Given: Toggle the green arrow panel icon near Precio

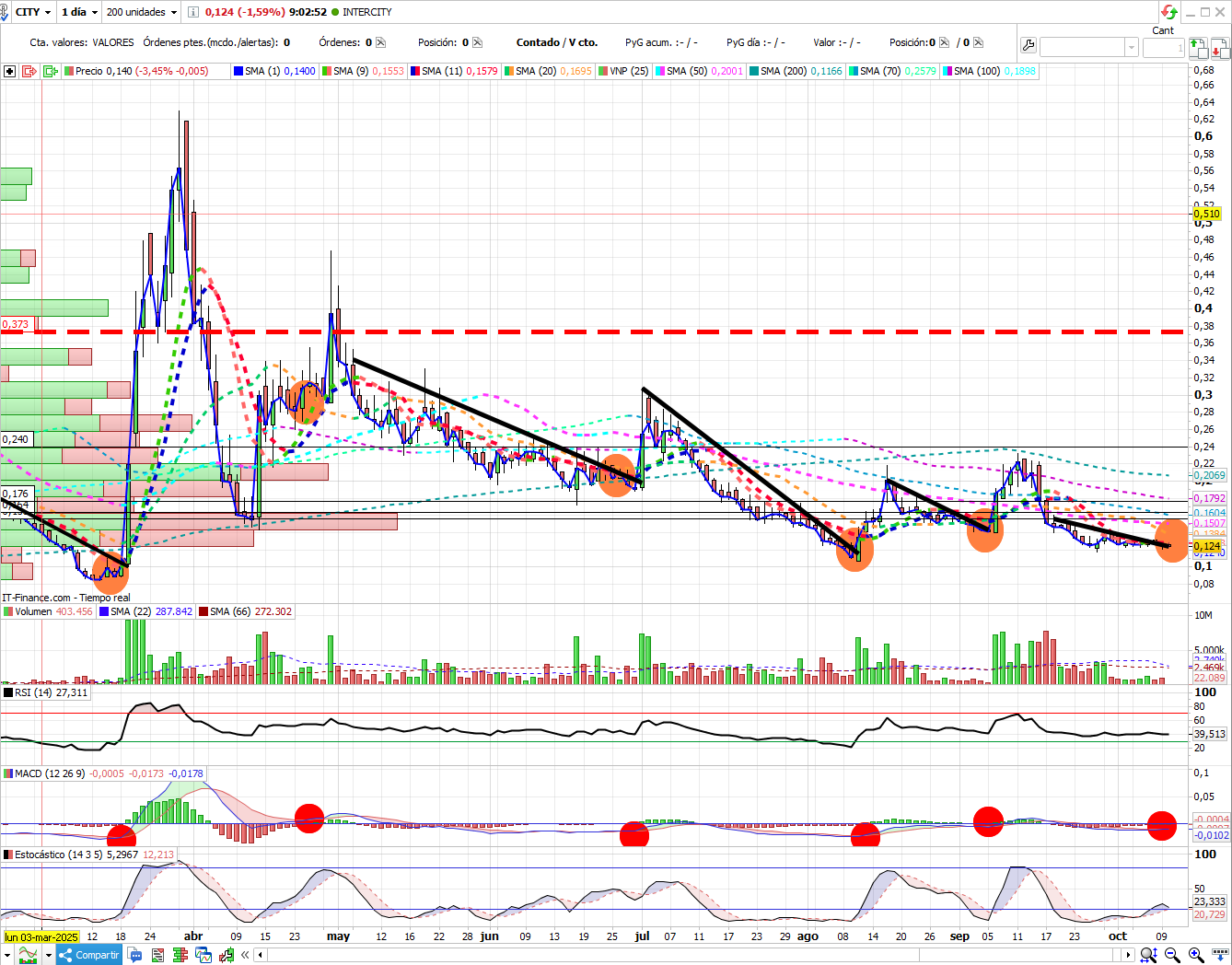Looking at the screenshot, I should 51,71.
